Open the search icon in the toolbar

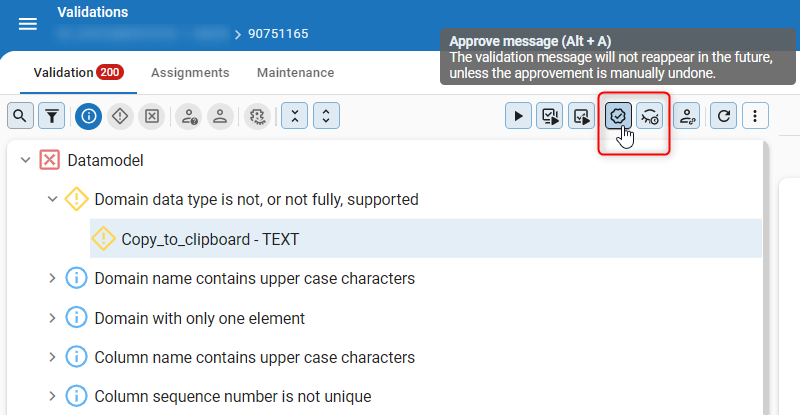point(20,116)
